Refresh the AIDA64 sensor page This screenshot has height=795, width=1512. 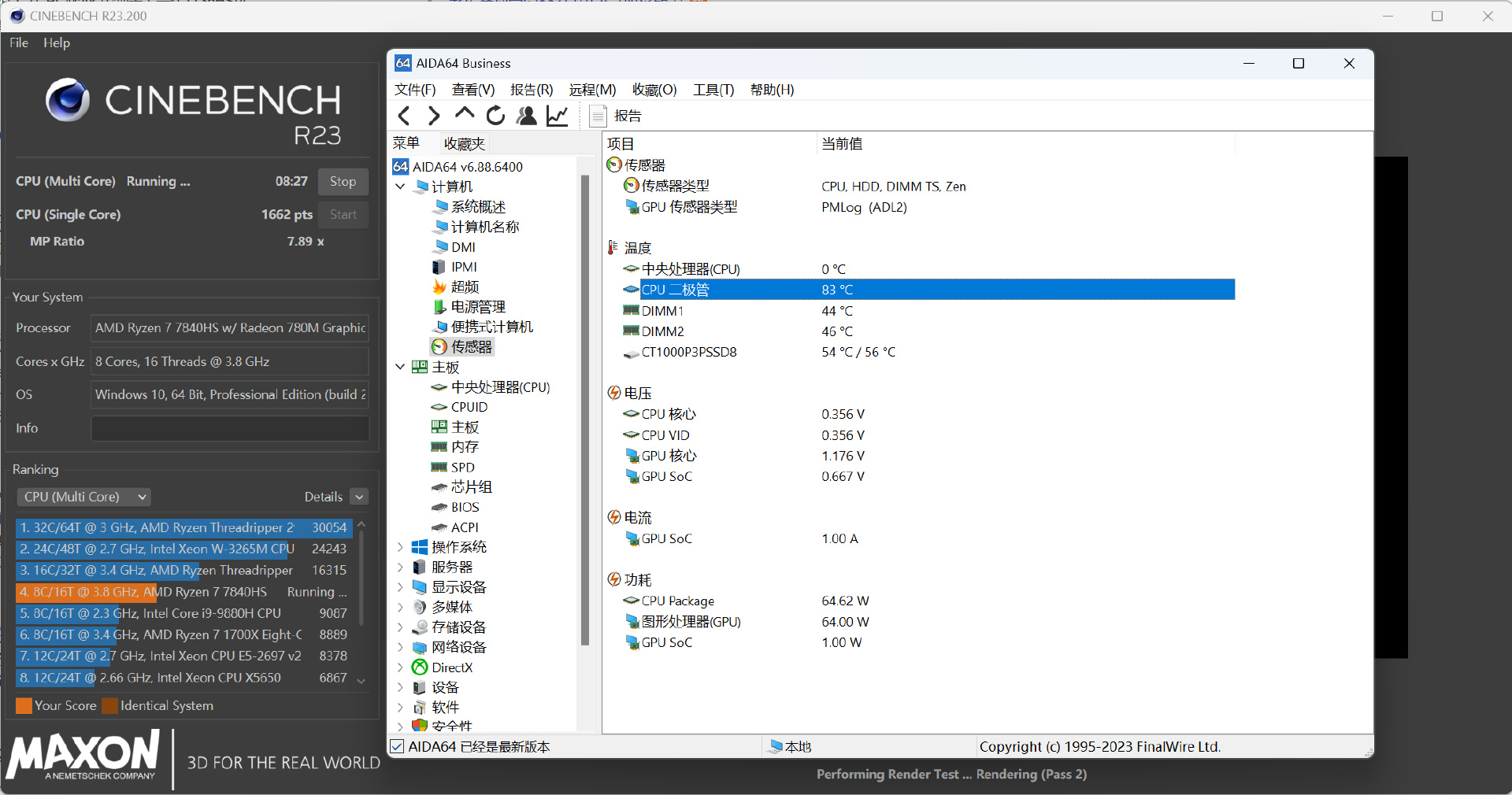pos(495,116)
